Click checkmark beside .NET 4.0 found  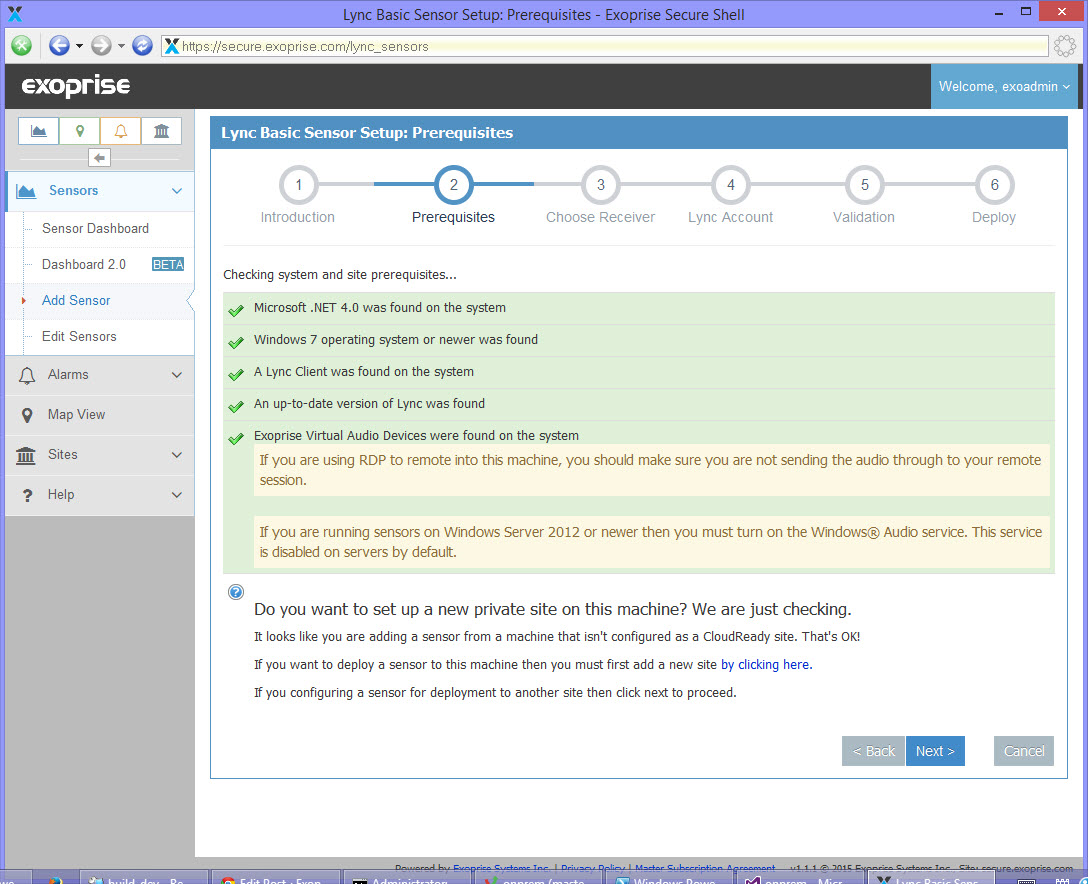236,310
